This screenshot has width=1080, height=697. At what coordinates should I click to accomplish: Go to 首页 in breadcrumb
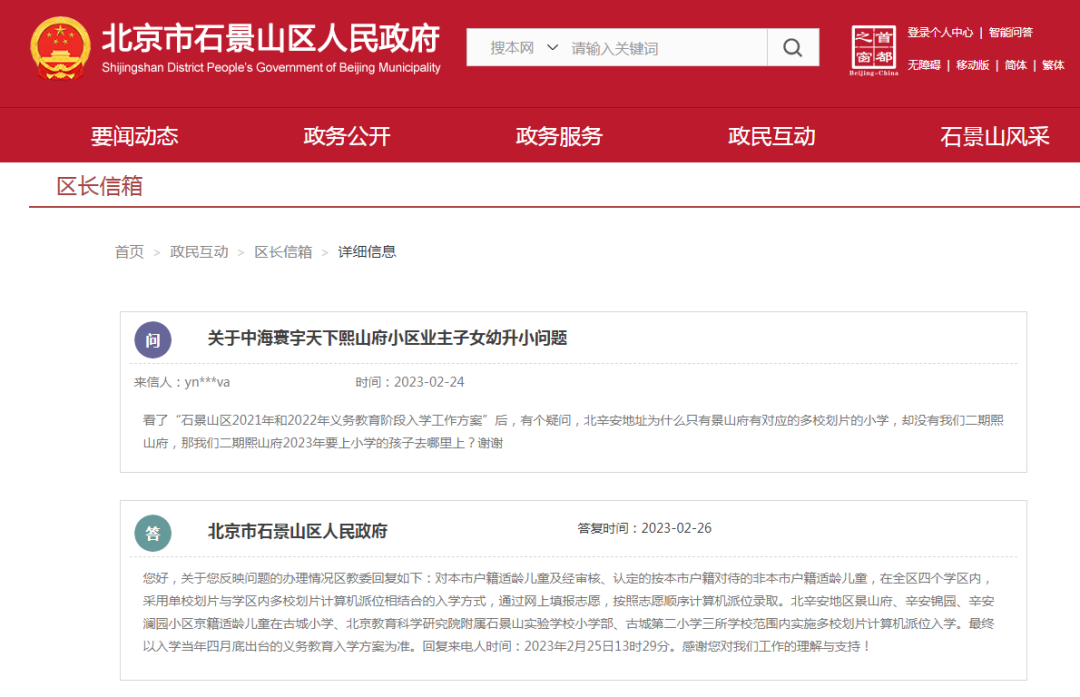[129, 252]
